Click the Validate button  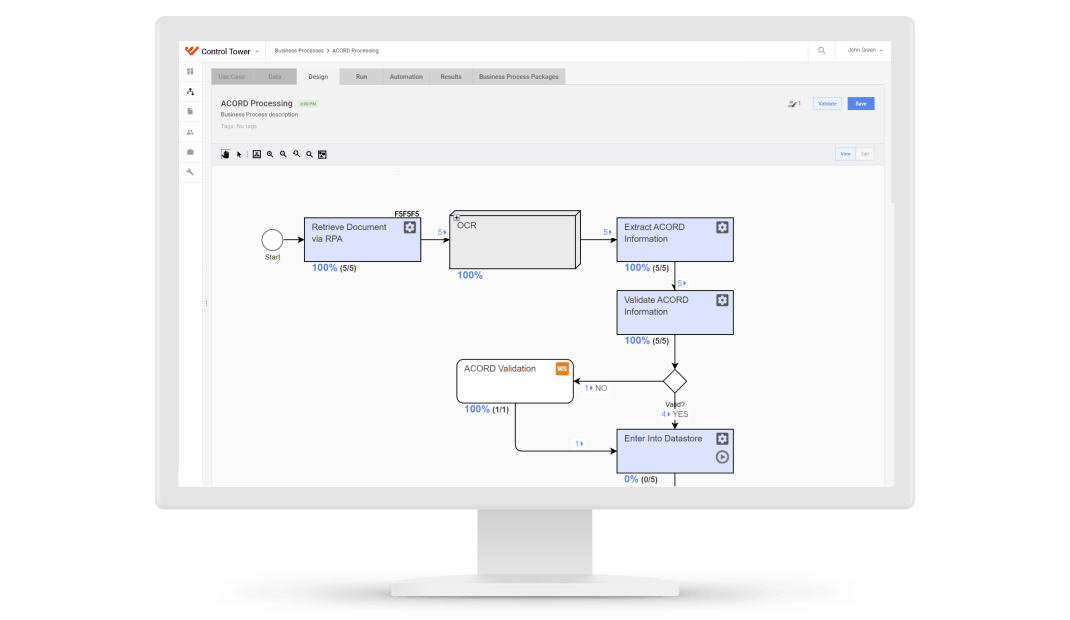[827, 104]
